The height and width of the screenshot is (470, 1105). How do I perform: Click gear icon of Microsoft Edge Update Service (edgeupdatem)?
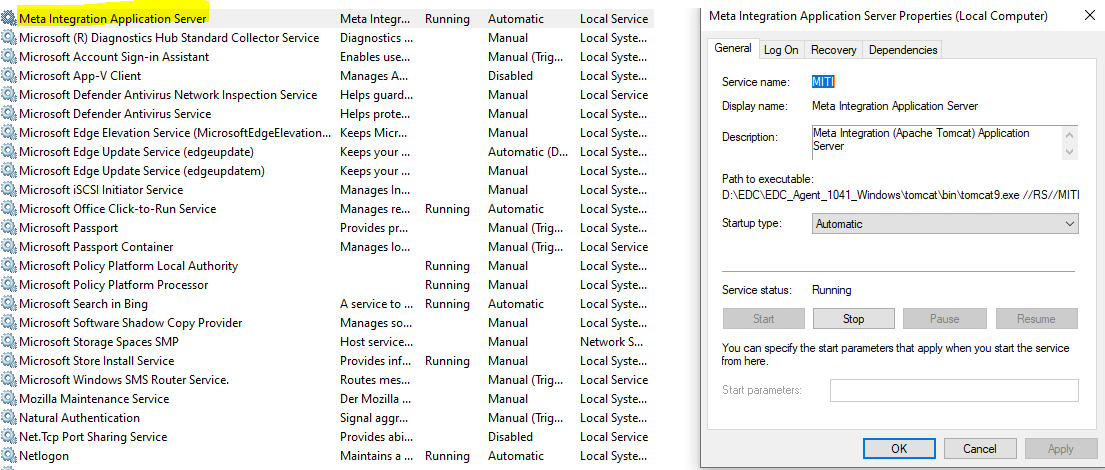[x=8, y=171]
